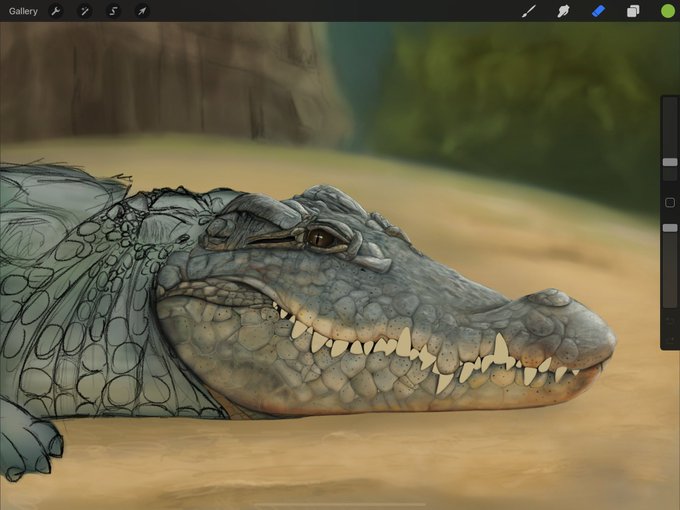Select the blue Eraser tool
Image resolution: width=680 pixels, height=510 pixels.
point(598,11)
